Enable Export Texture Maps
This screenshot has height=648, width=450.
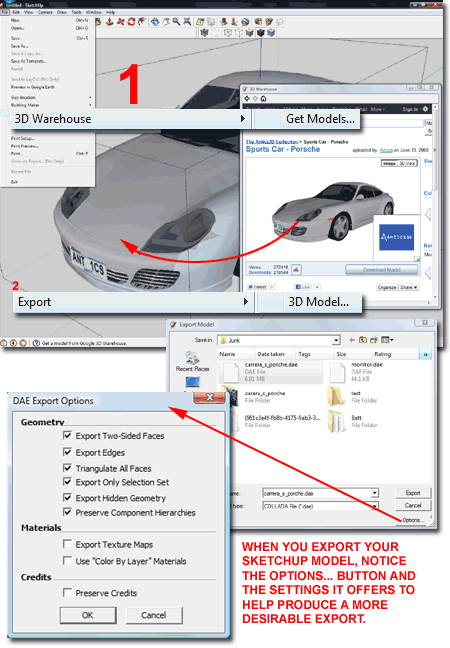[67, 544]
